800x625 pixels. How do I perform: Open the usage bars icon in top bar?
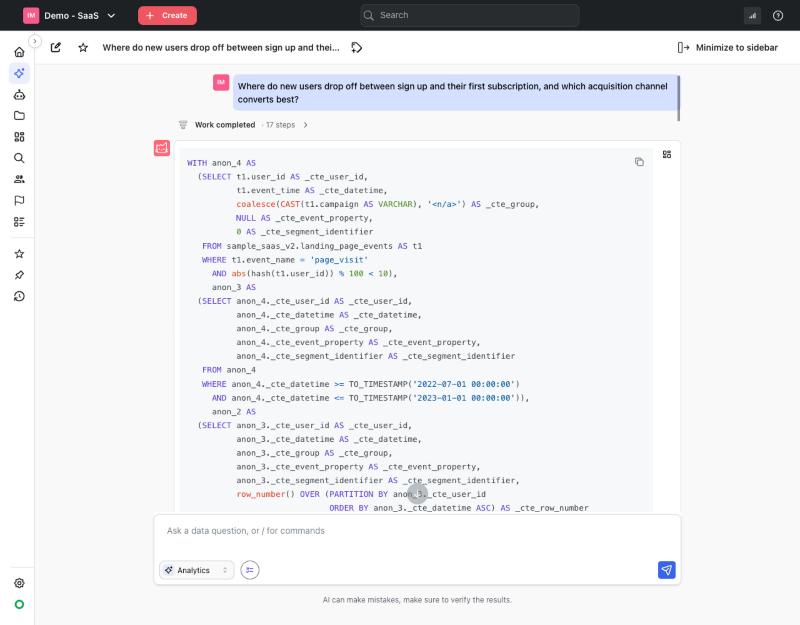[x=753, y=15]
